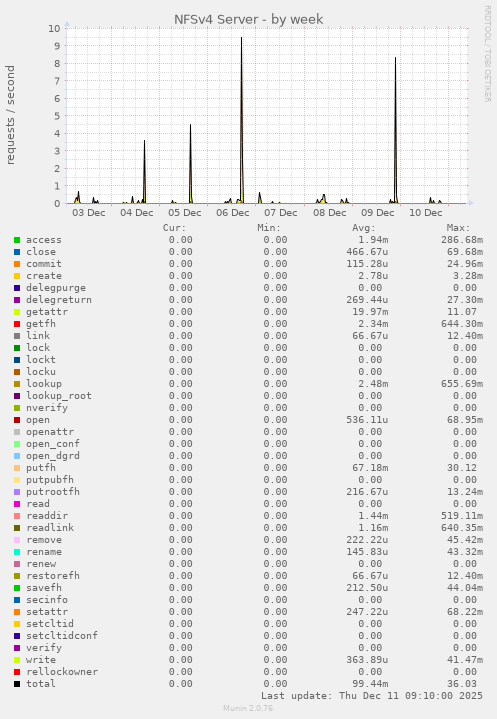This screenshot has height=719, width=497.
Task: Click the green access legend color swatch
Action: [x=17, y=240]
